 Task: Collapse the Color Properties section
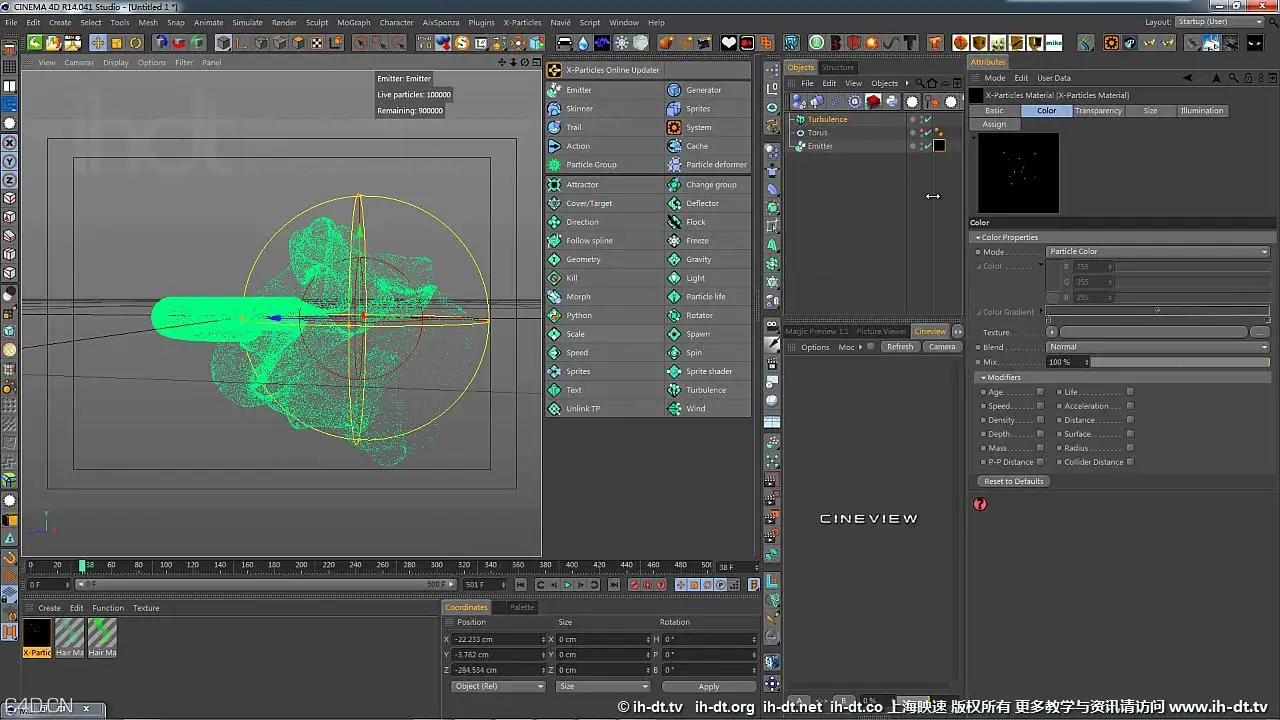[x=976, y=238]
